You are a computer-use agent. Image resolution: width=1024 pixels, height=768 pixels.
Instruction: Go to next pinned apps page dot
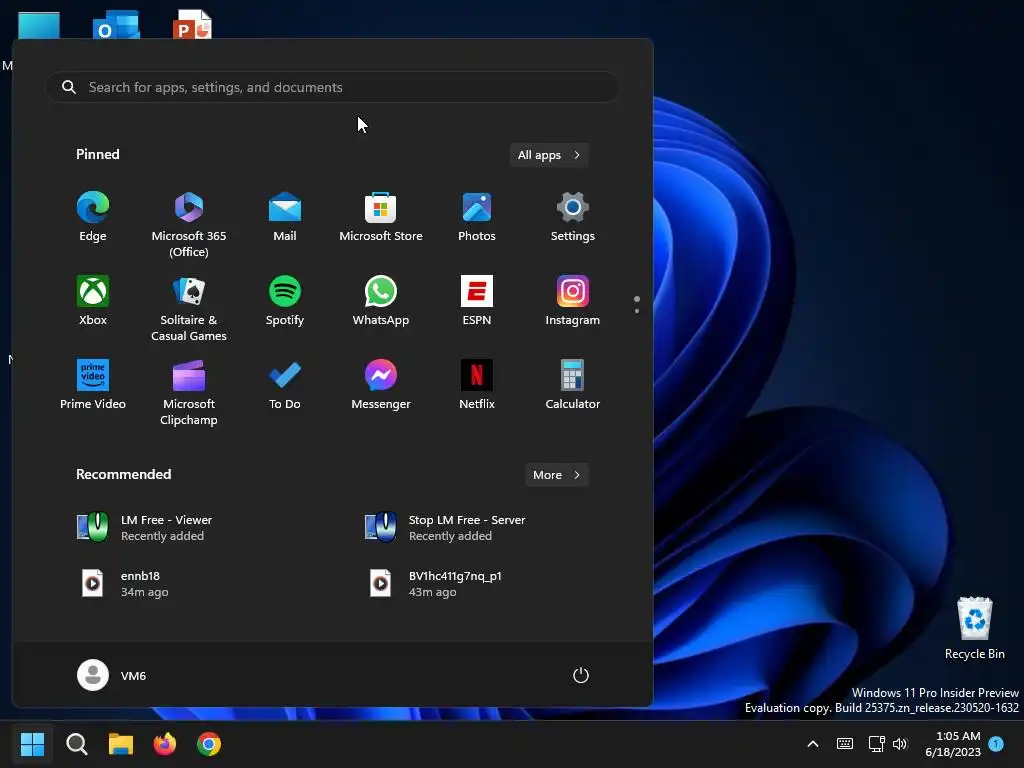637,311
